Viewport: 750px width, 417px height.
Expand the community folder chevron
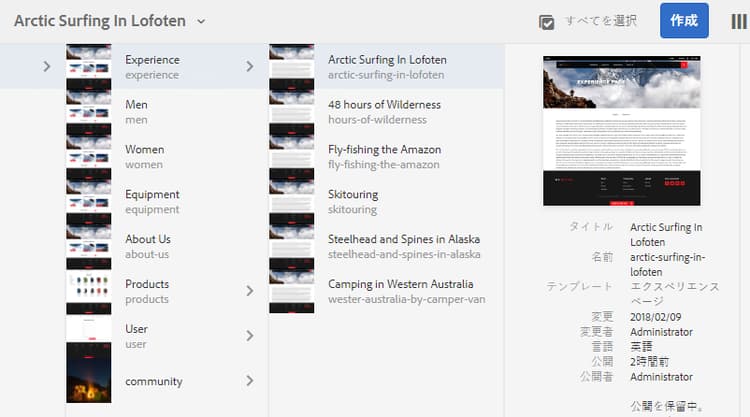coord(250,381)
